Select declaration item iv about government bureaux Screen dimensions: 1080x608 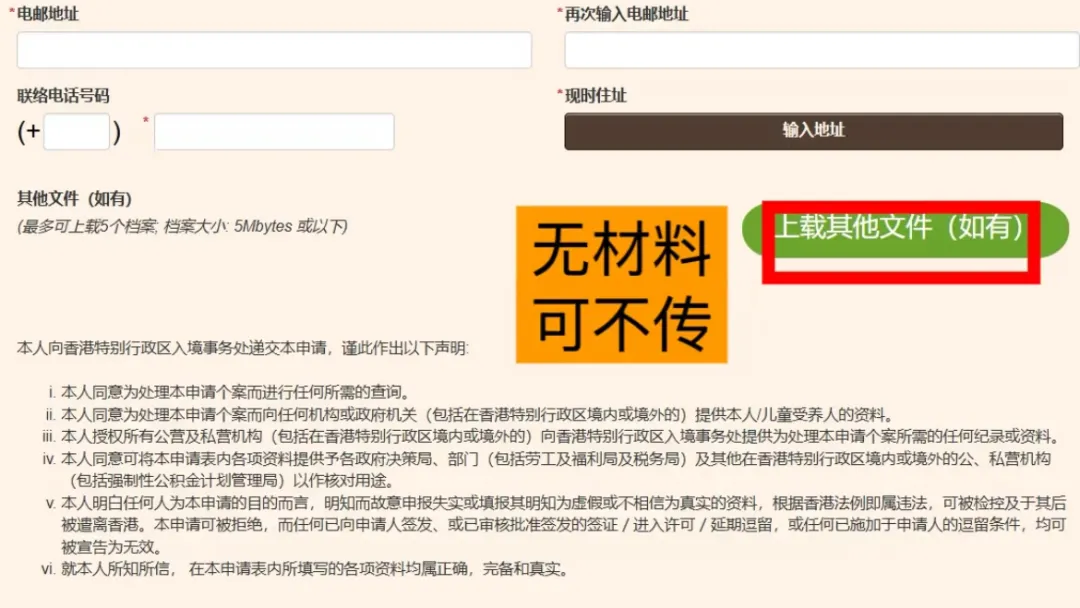coord(547,470)
